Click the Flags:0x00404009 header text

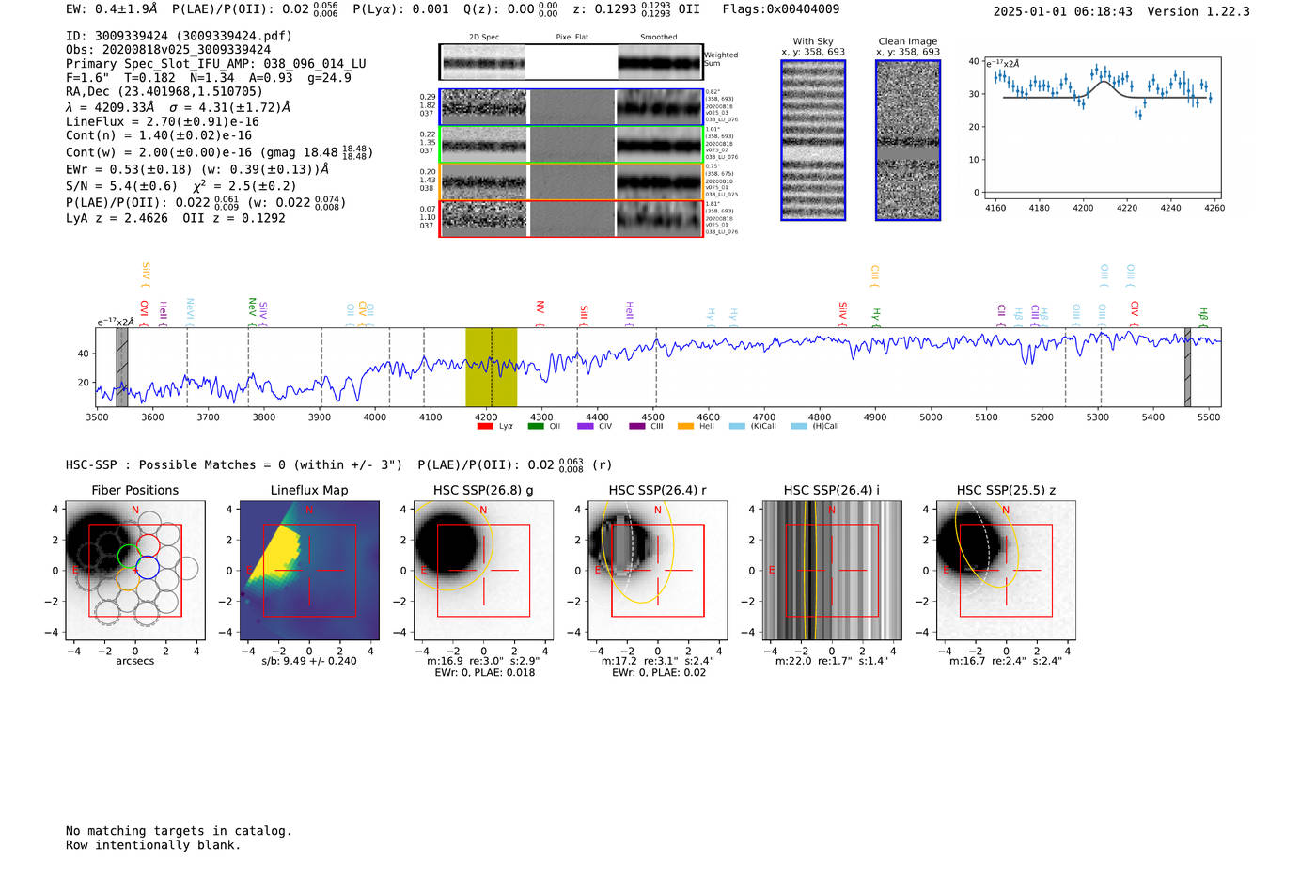[x=781, y=9]
